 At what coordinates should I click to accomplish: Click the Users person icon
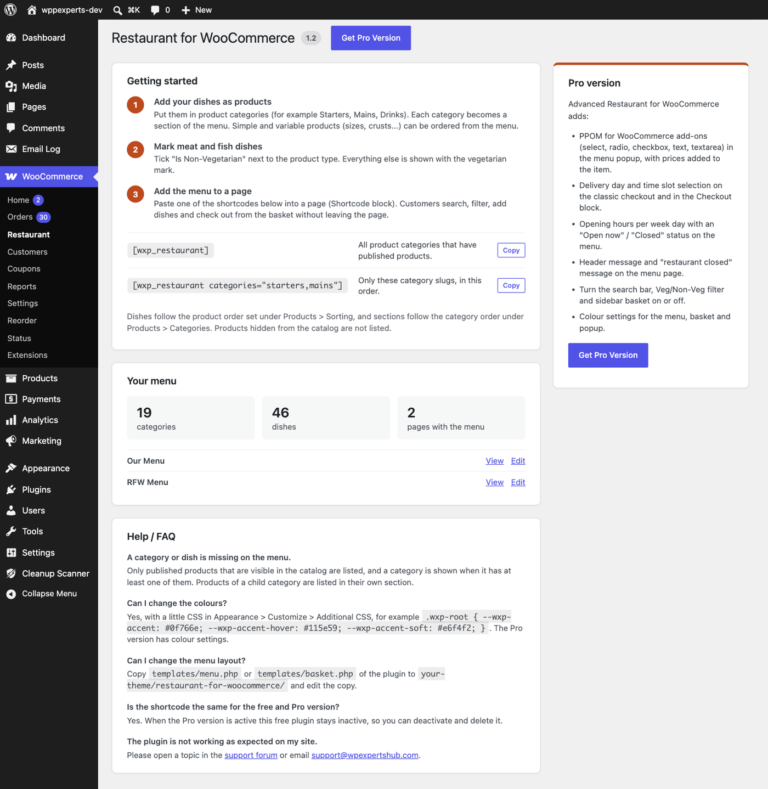tap(11, 510)
